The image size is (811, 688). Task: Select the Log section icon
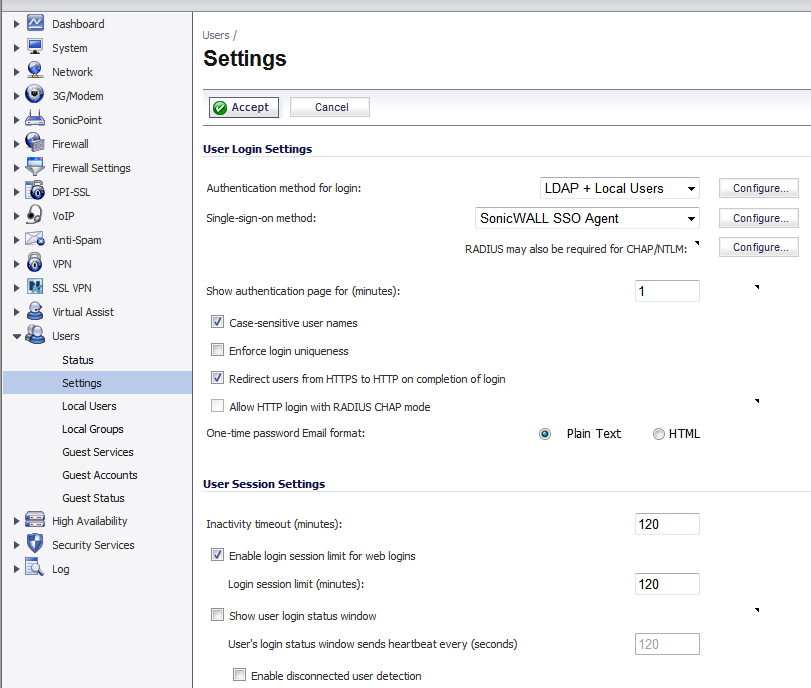31,568
